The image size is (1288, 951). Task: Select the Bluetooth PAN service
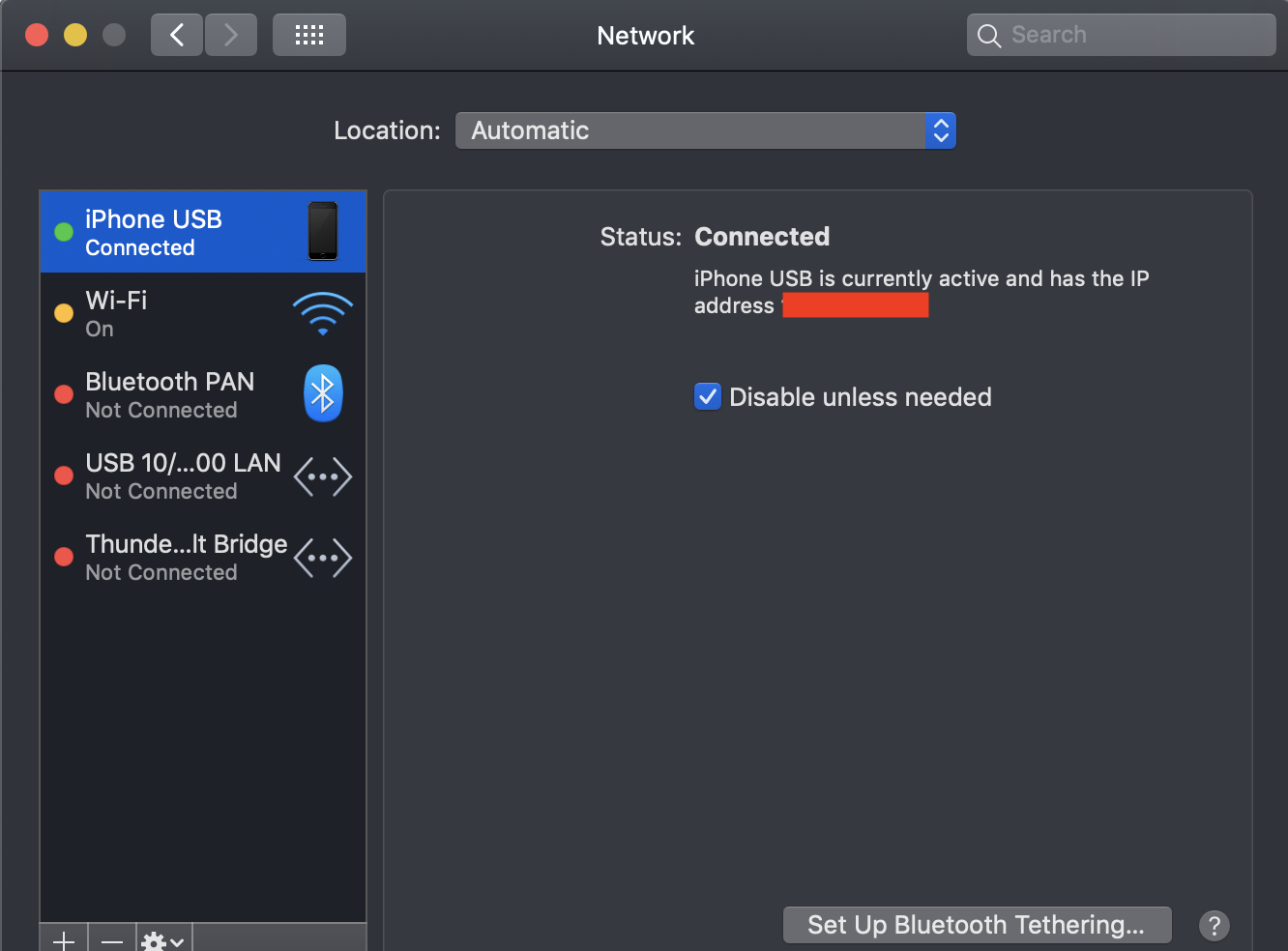point(203,394)
